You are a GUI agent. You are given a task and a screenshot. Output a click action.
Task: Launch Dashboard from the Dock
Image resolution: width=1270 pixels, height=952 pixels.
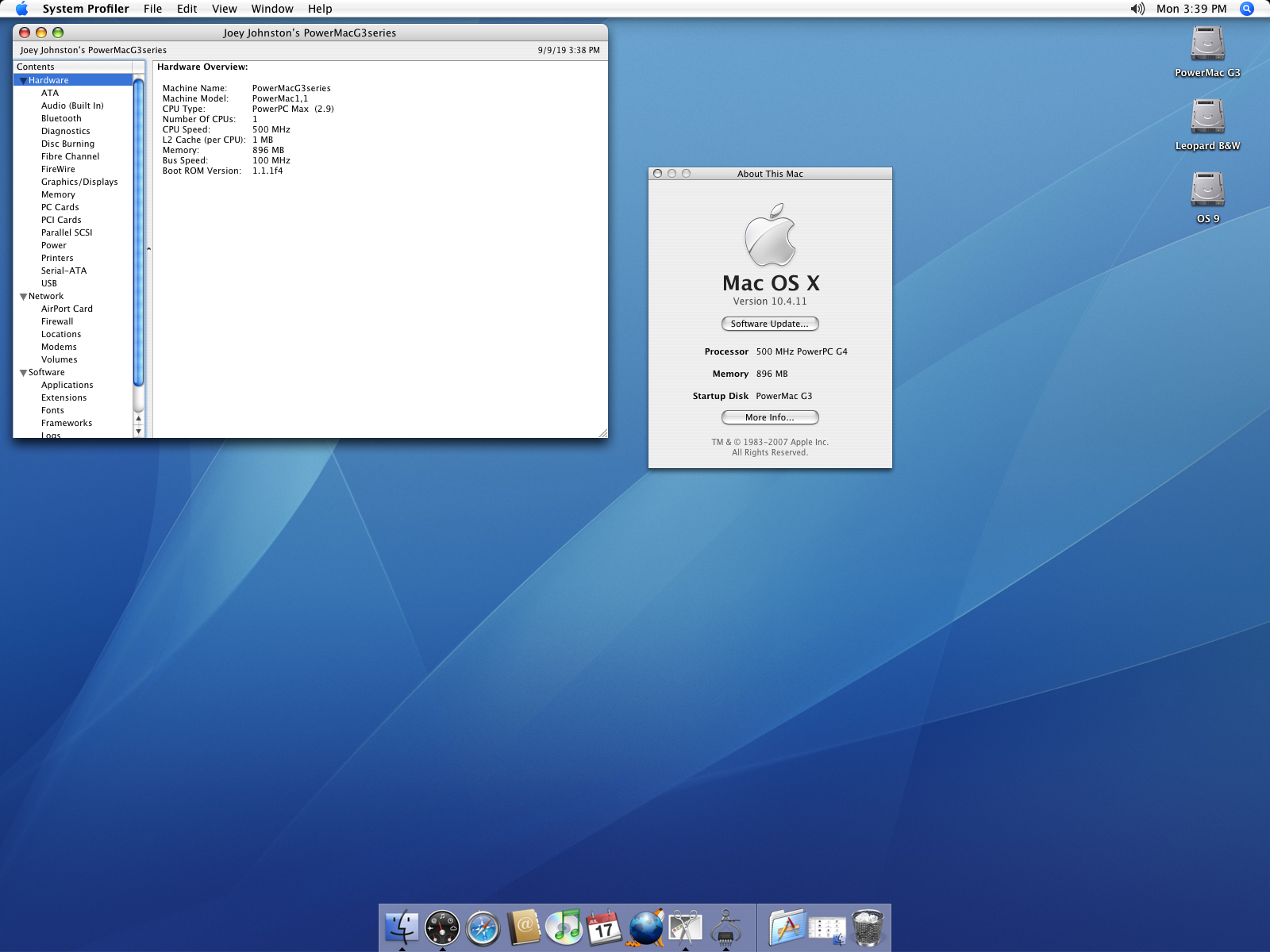click(442, 927)
